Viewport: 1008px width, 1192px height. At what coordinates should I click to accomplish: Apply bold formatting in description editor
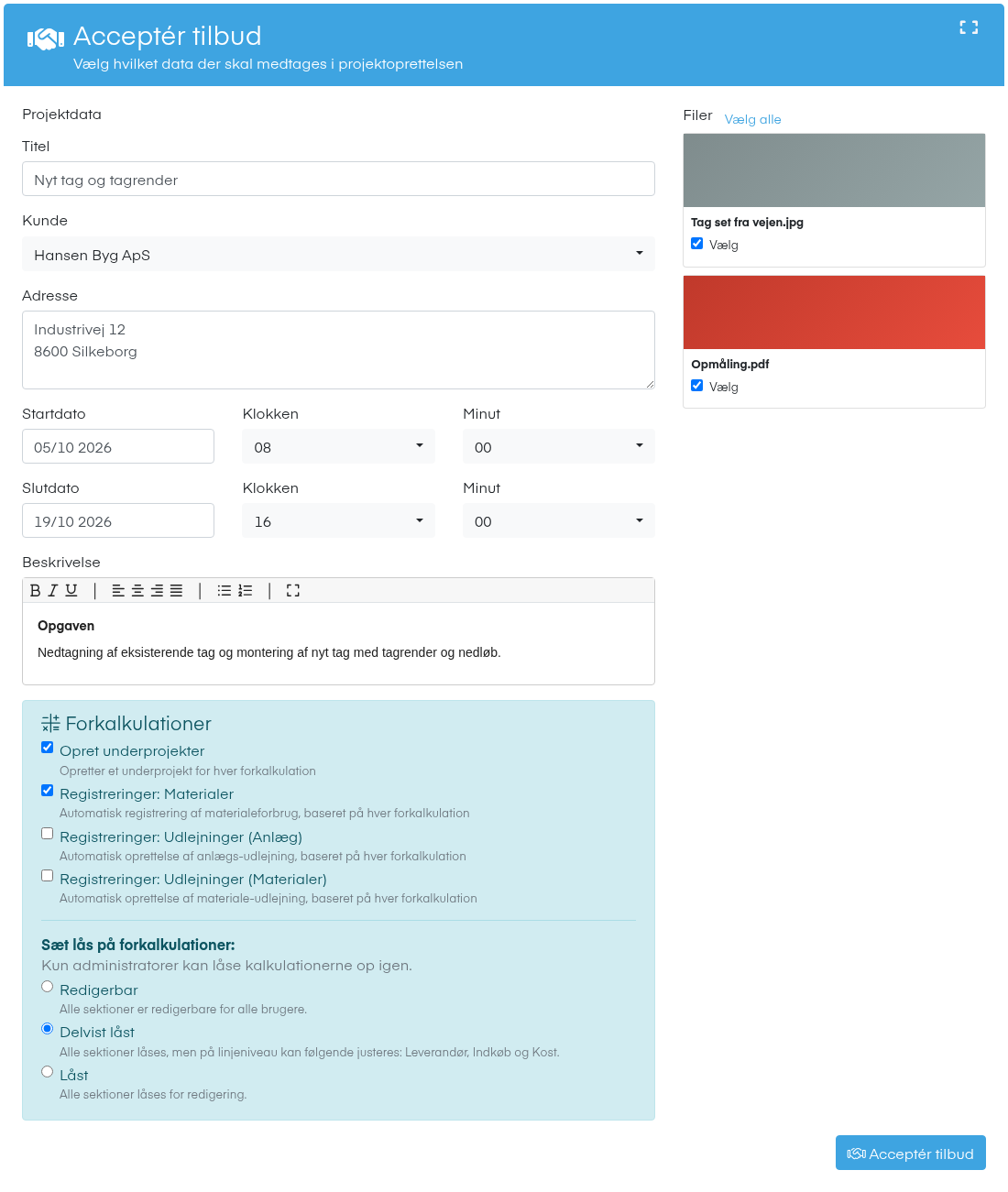click(35, 591)
